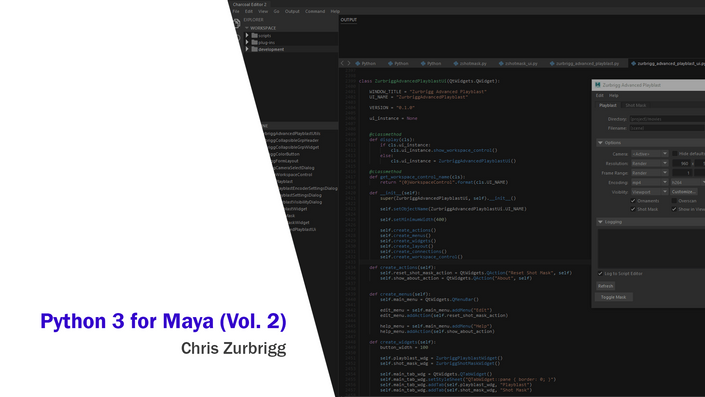This screenshot has height=397, width=705.
Task: Open the Command menu
Action: pos(315,11)
